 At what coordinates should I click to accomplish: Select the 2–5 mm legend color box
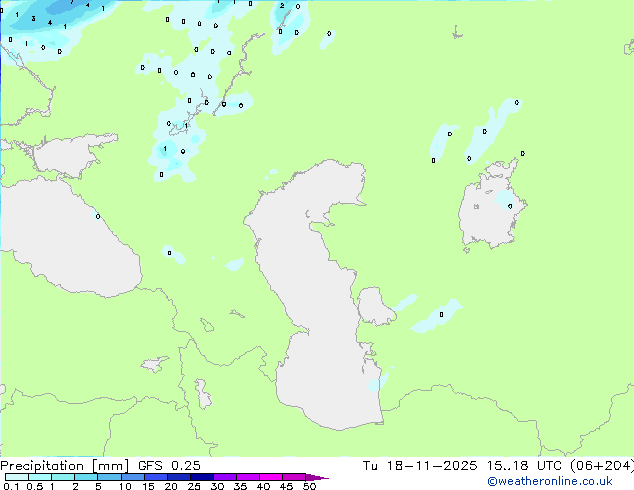[x=86, y=477]
